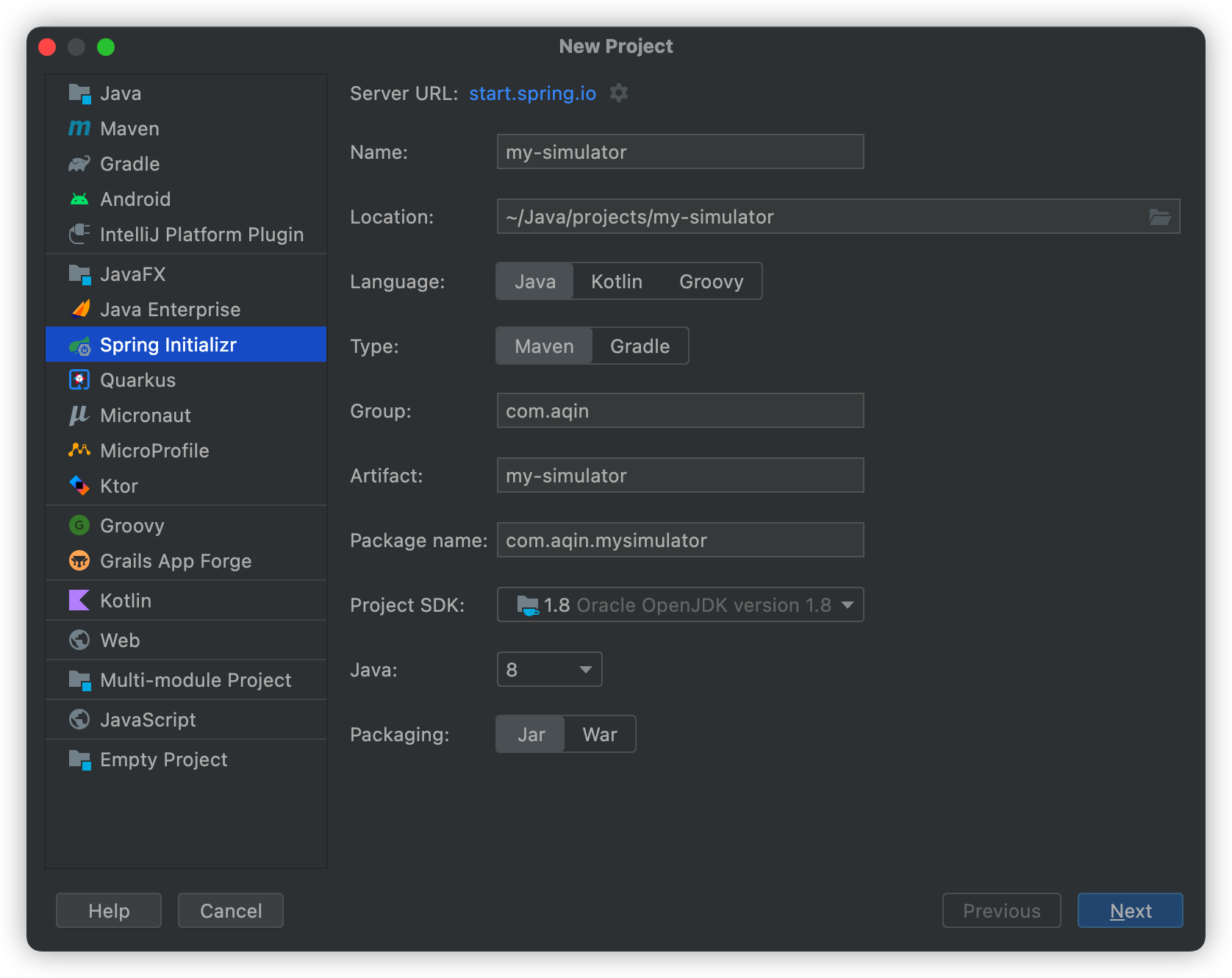Click the Java Enterprise flame icon
Screen dimensions: 1232x978
pyautogui.click(x=79, y=310)
